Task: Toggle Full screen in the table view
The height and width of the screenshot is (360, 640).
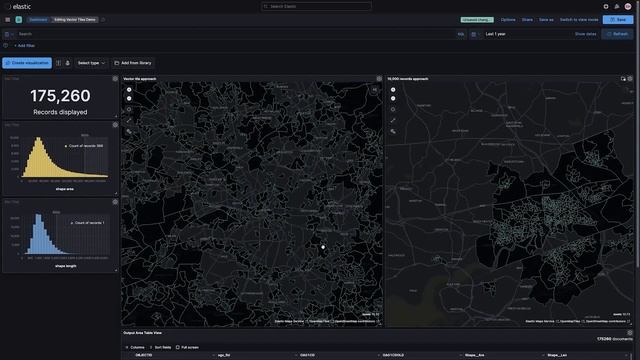Action: click(x=187, y=347)
